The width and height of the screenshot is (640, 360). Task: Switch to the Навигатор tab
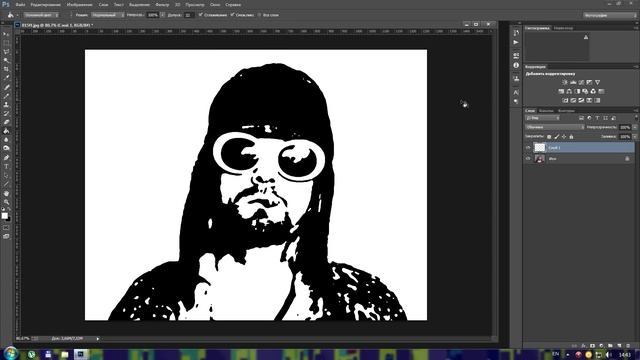pos(563,28)
